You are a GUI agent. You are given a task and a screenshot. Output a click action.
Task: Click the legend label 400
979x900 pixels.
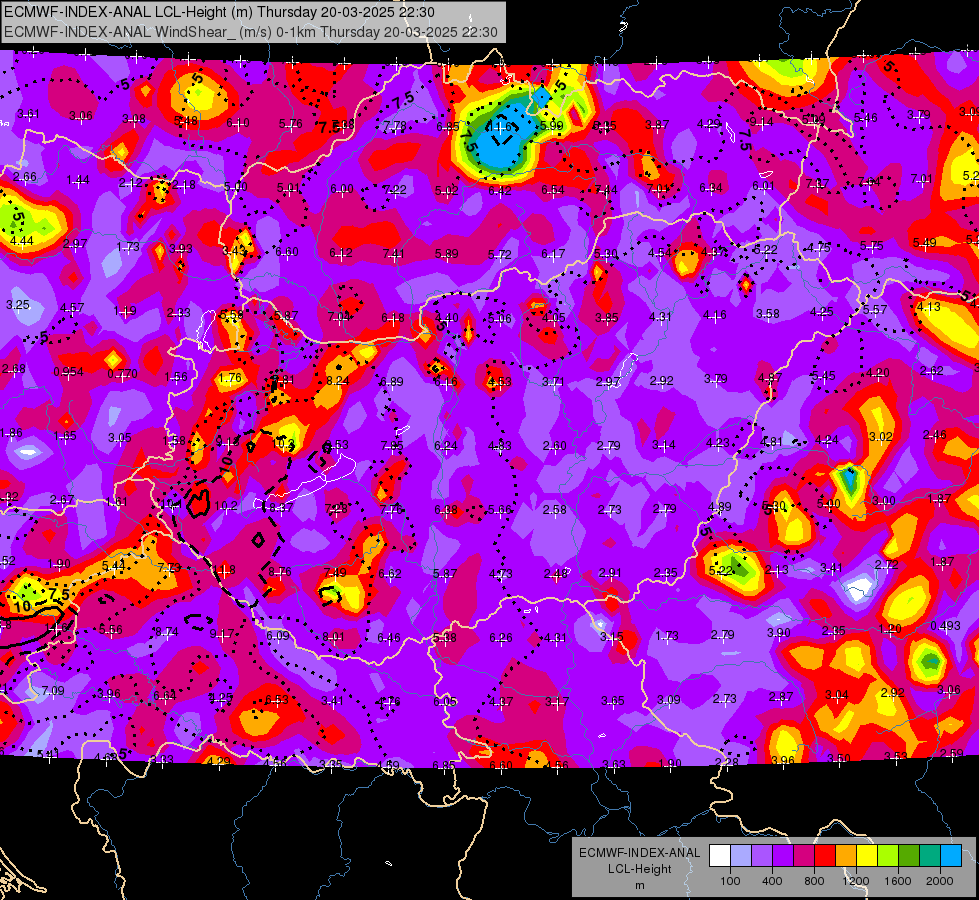(772, 881)
